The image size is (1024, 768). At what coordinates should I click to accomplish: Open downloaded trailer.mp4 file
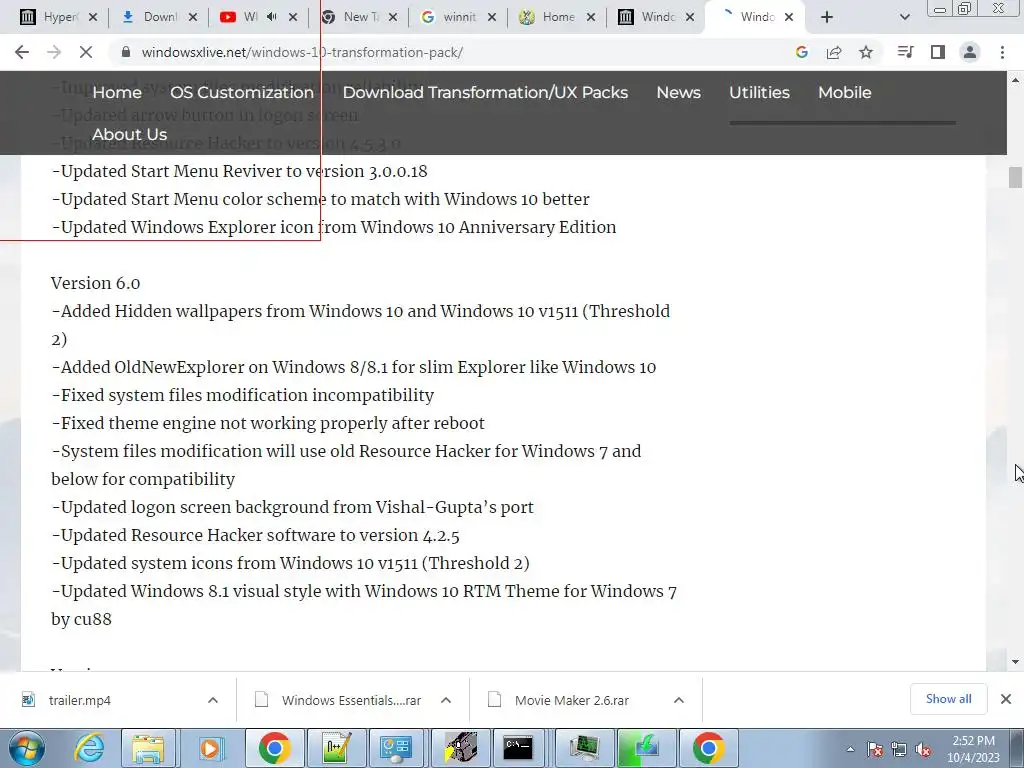pyautogui.click(x=78, y=700)
